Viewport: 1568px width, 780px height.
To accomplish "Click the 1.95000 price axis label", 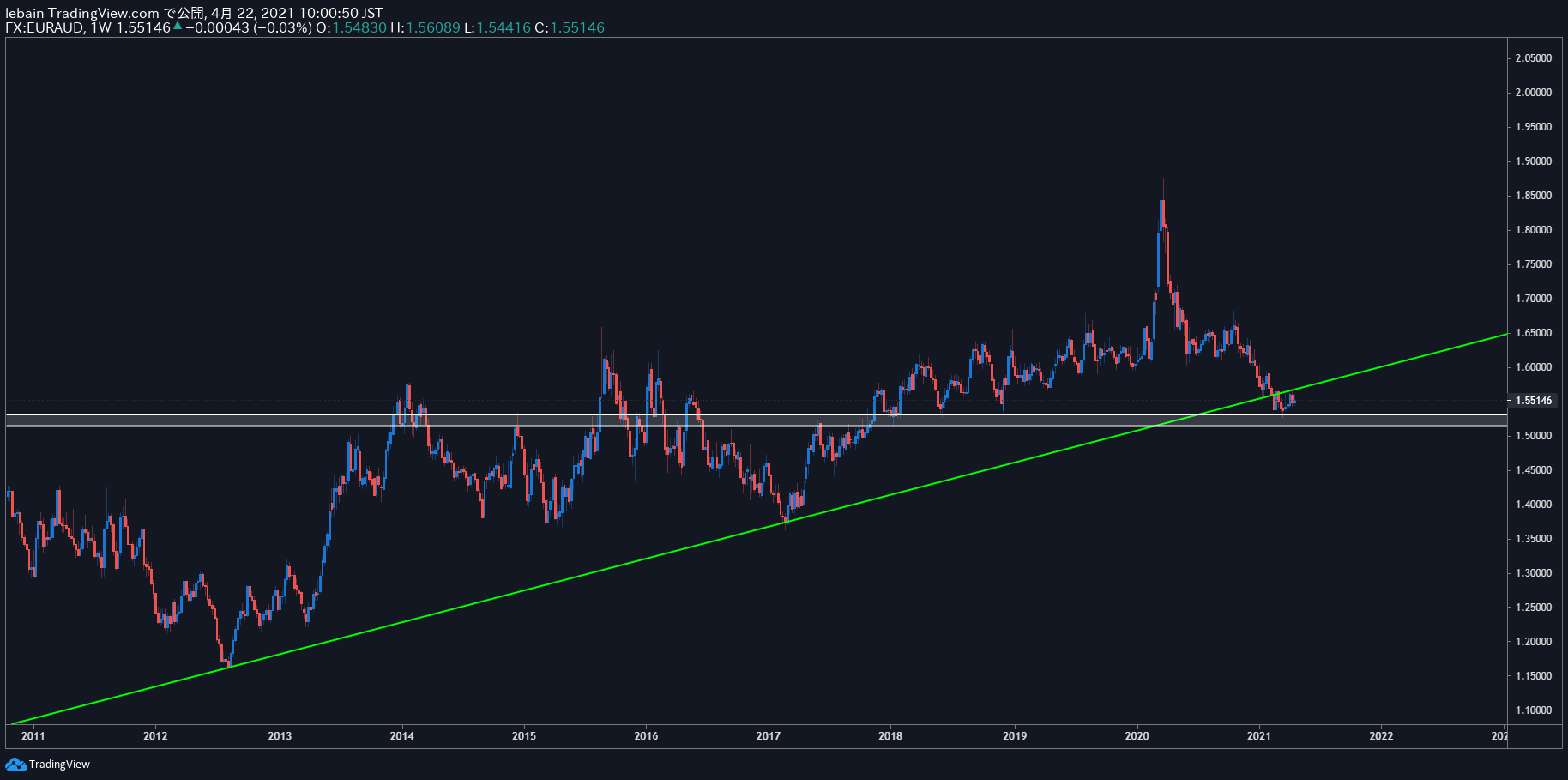I will tap(1534, 127).
